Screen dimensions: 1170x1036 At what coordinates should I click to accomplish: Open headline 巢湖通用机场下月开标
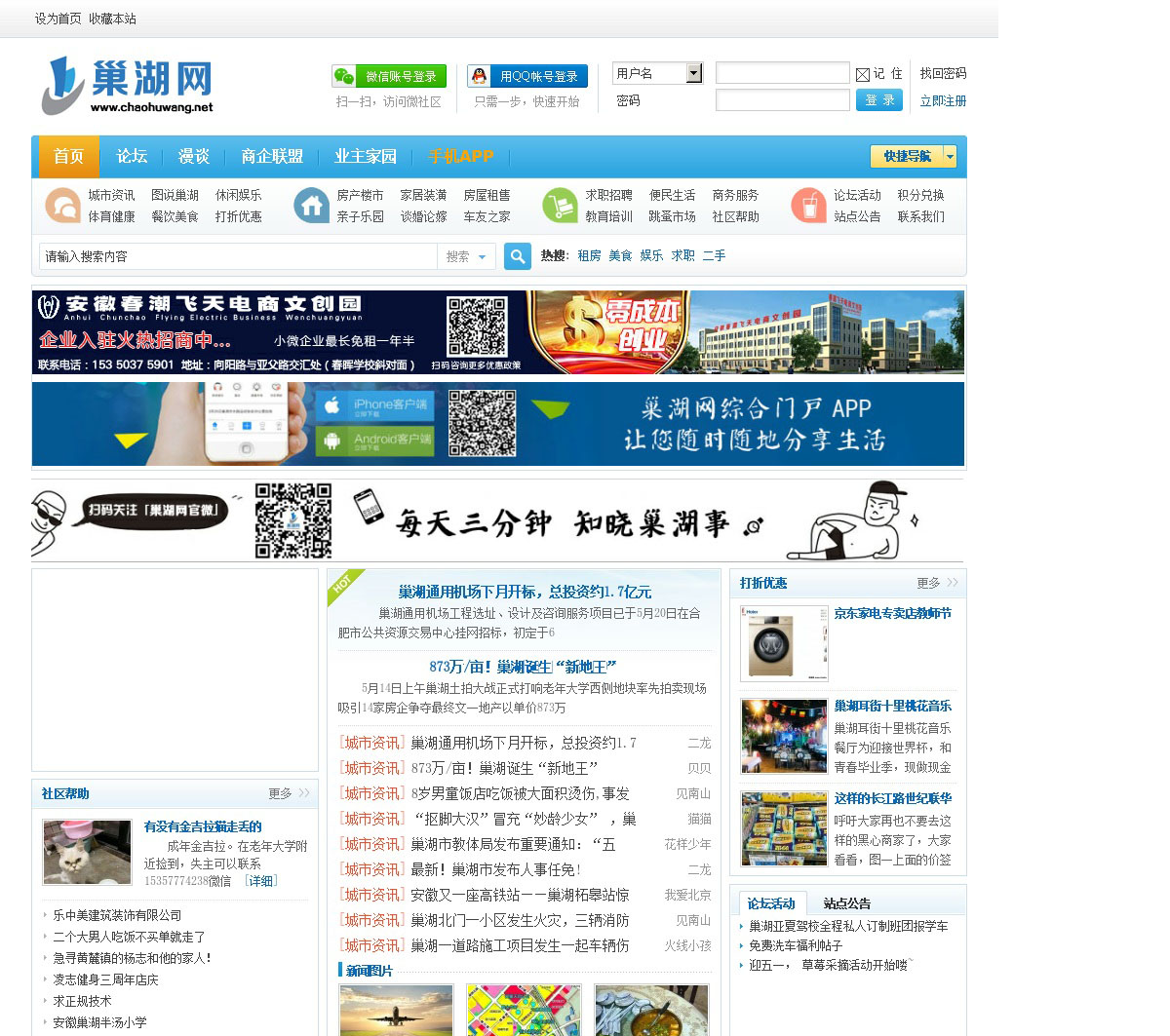tap(525, 592)
